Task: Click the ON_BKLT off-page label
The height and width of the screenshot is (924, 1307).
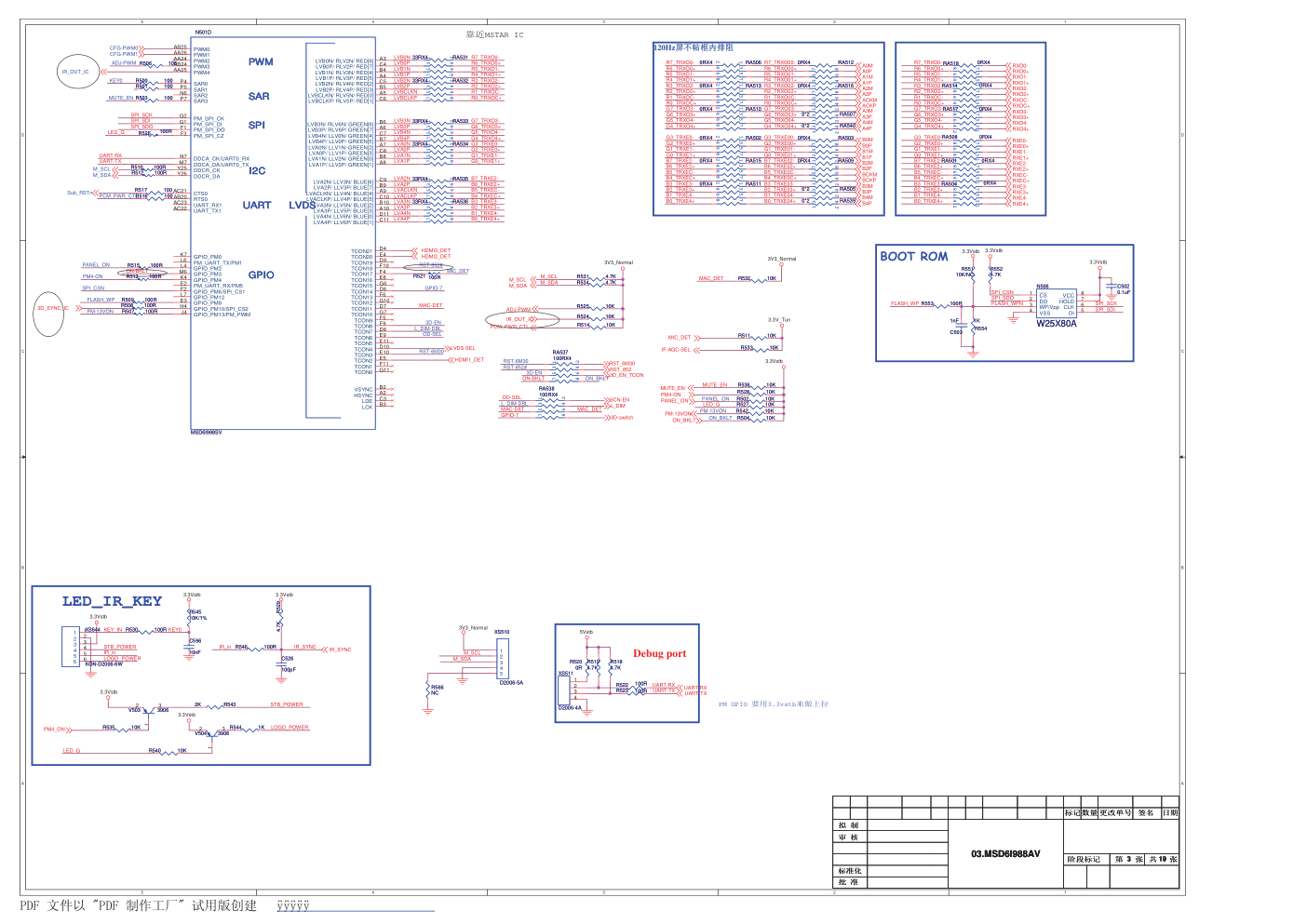Action: click(684, 421)
